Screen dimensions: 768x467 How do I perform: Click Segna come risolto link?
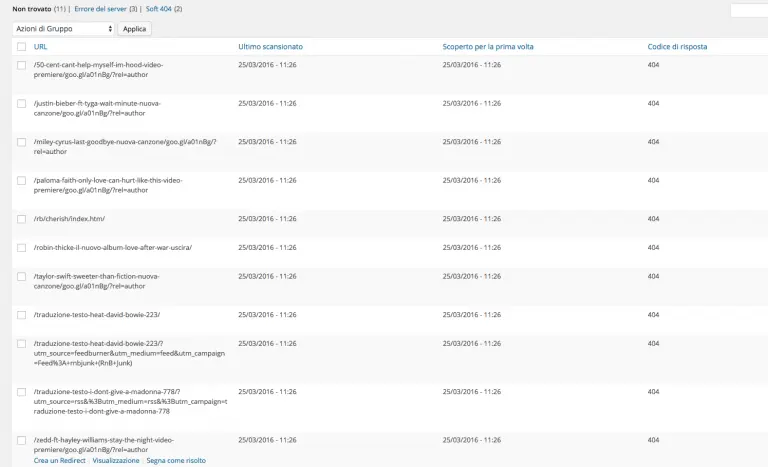[176, 461]
